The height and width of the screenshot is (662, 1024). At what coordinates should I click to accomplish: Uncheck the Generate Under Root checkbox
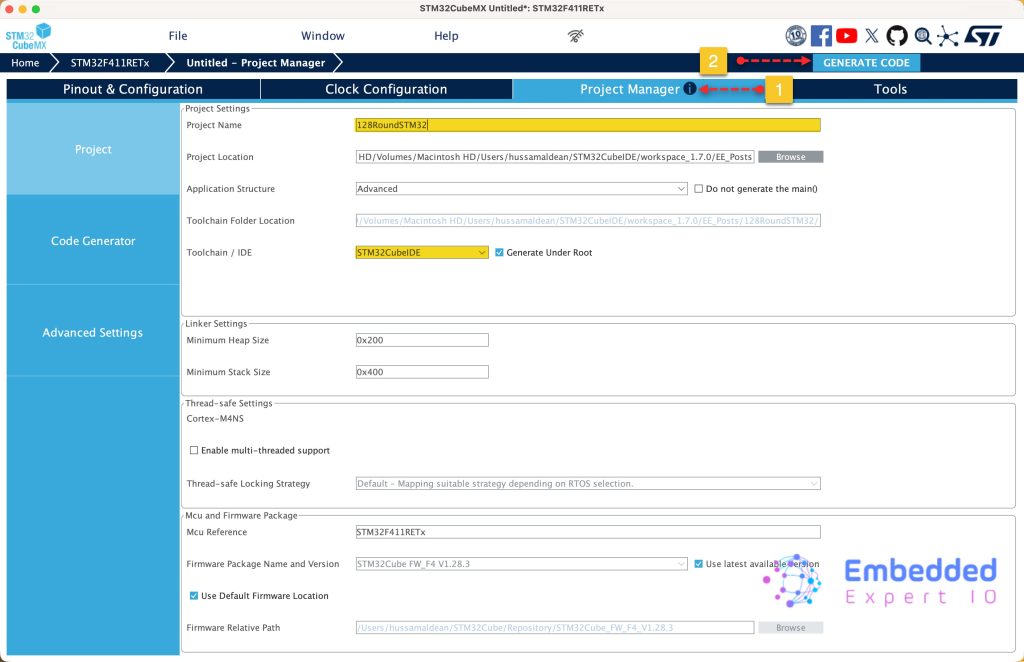pos(500,253)
